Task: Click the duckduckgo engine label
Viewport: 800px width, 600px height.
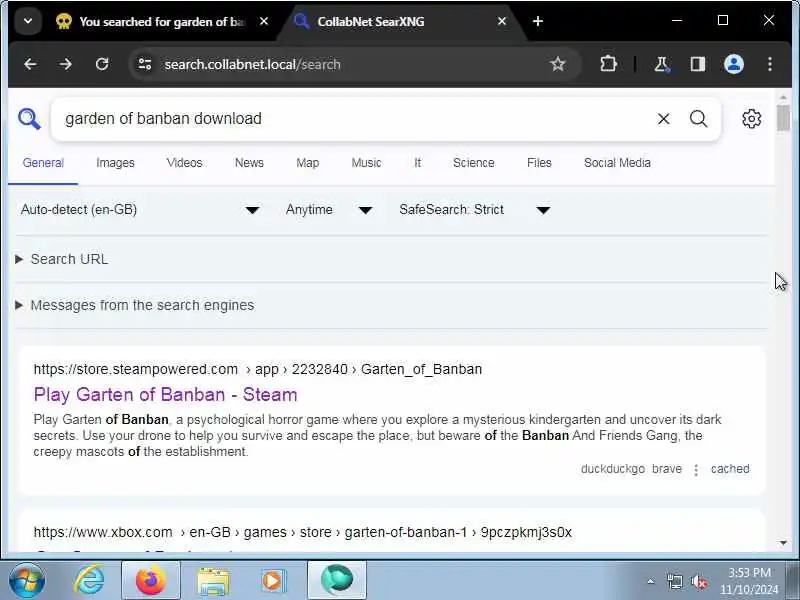Action: [613, 469]
